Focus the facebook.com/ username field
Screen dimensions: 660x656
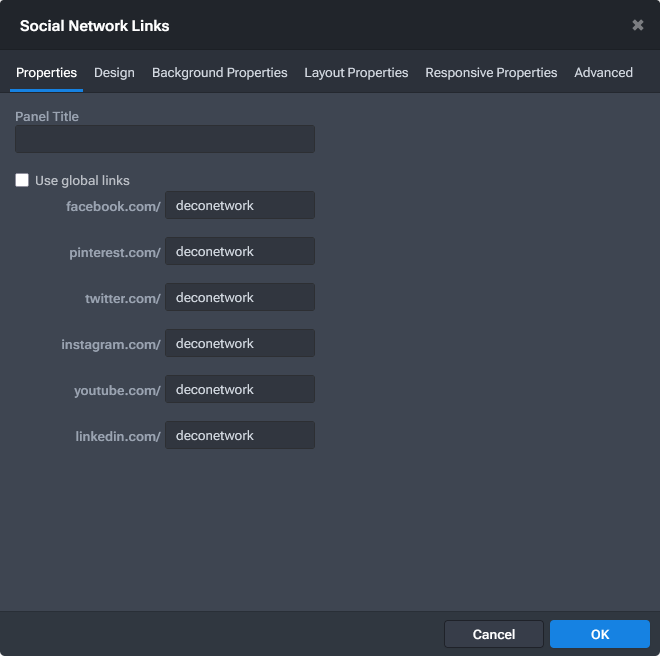click(240, 205)
